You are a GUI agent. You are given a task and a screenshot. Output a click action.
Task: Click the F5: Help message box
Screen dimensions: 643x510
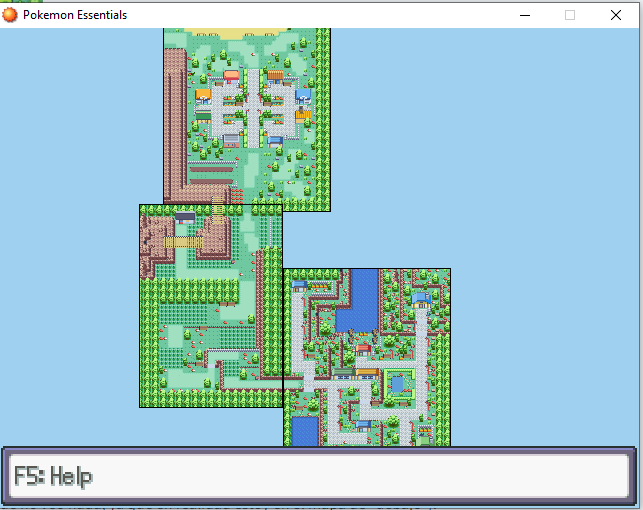point(320,476)
